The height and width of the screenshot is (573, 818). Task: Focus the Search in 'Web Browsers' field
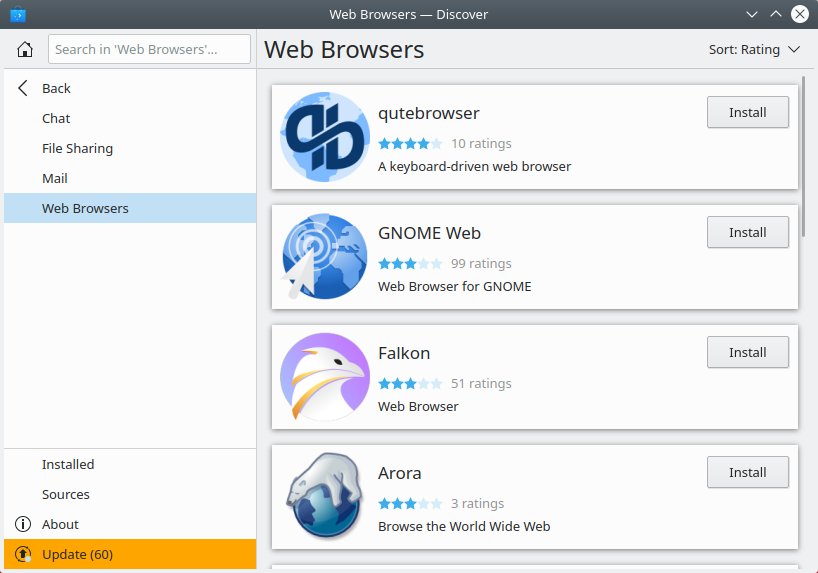[x=149, y=49]
